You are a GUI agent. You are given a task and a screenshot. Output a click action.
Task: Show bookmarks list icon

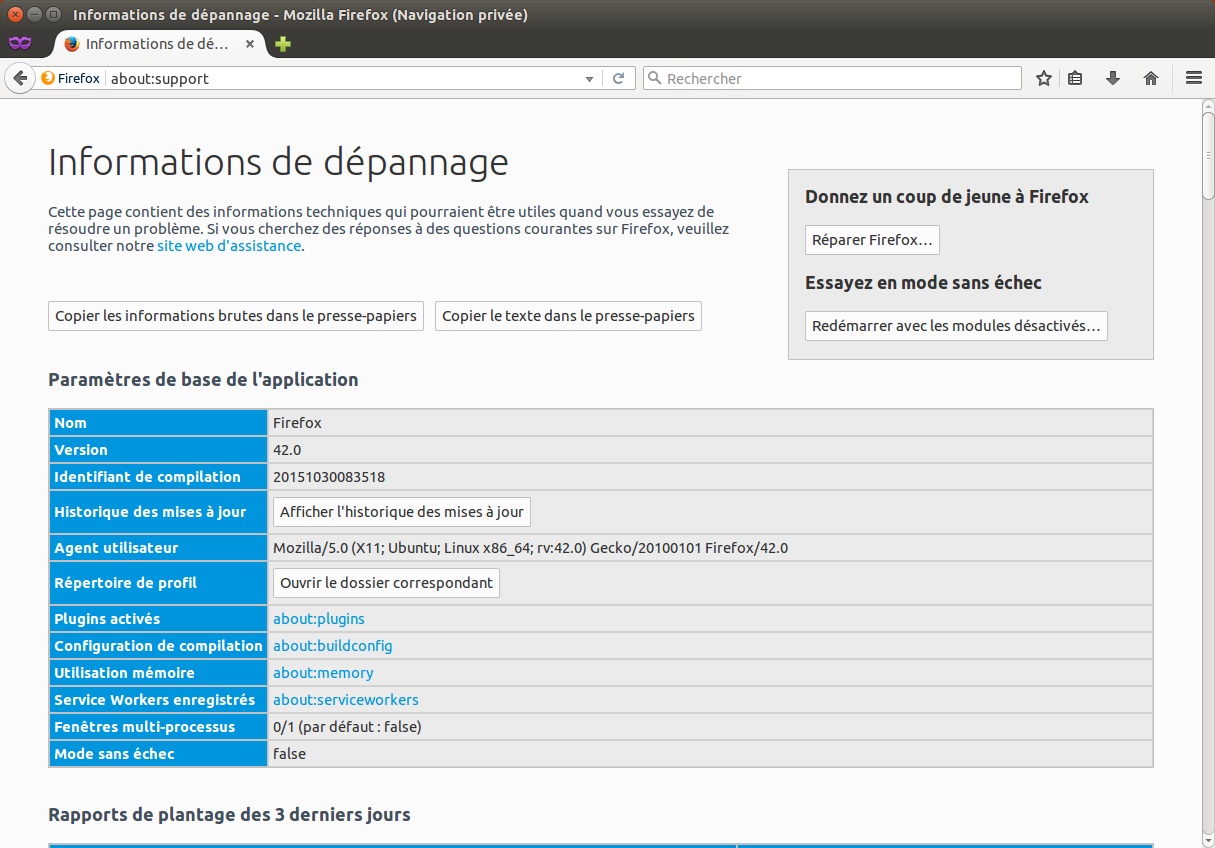pyautogui.click(x=1075, y=78)
